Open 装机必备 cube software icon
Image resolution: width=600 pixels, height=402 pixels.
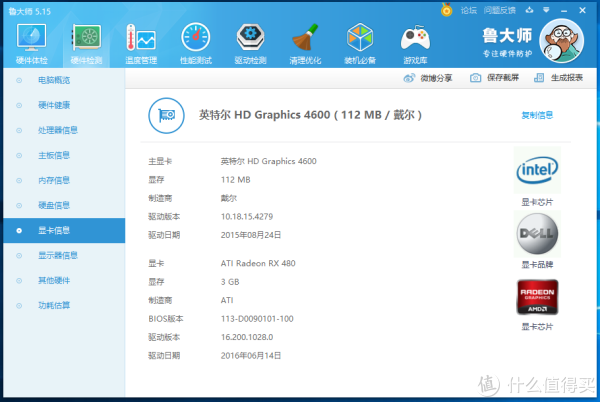[360, 43]
